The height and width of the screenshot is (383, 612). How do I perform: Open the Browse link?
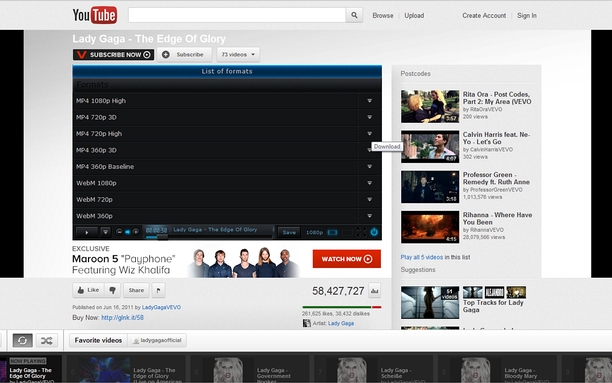[382, 16]
